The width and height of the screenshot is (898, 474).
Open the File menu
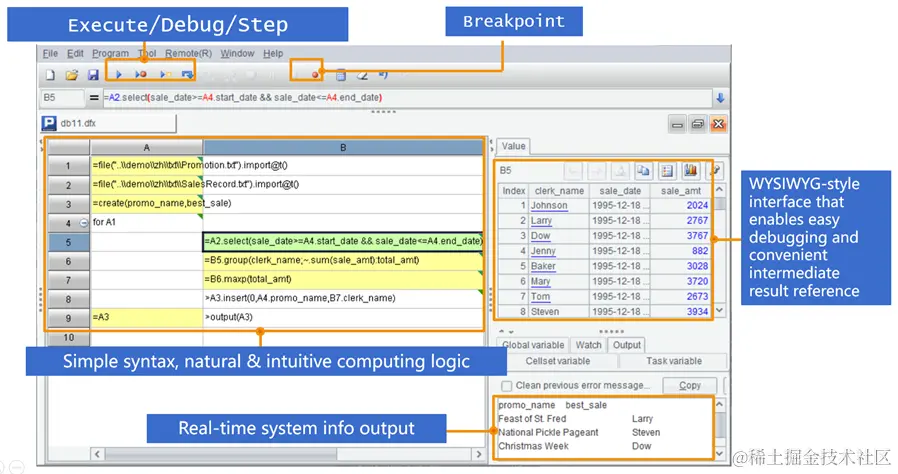50,53
